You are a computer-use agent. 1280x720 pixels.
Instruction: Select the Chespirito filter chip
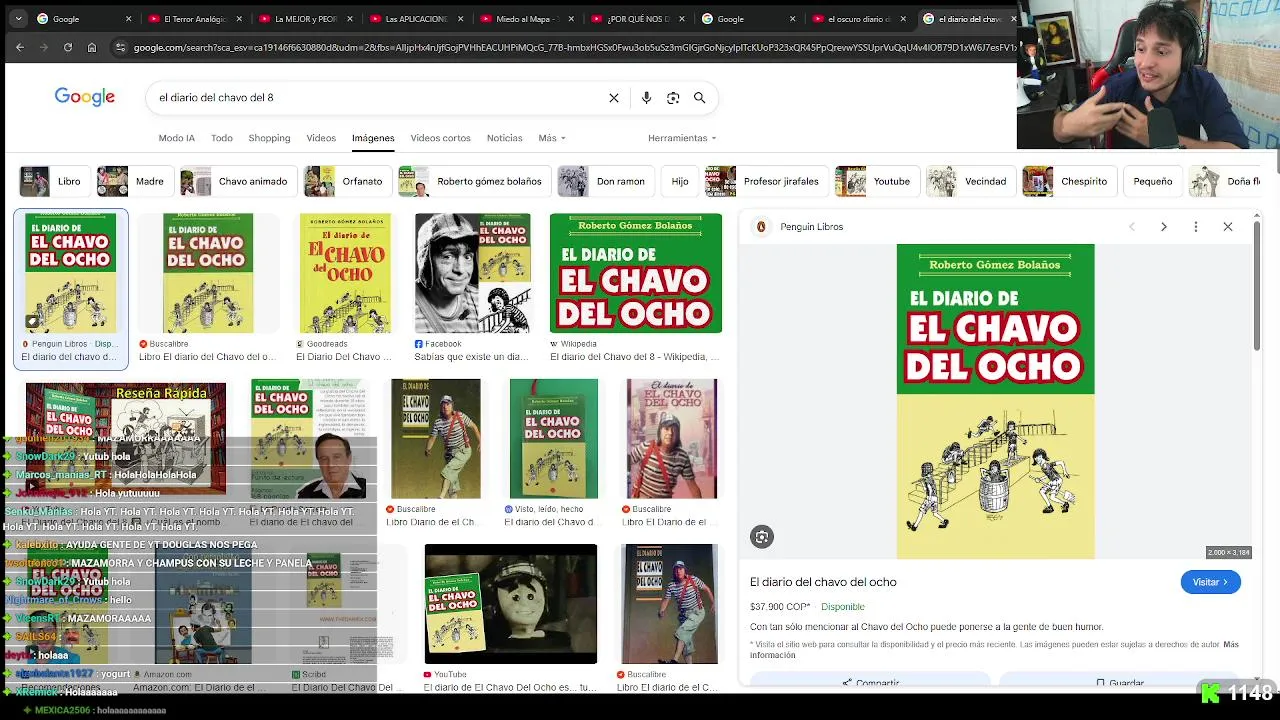[1068, 182]
